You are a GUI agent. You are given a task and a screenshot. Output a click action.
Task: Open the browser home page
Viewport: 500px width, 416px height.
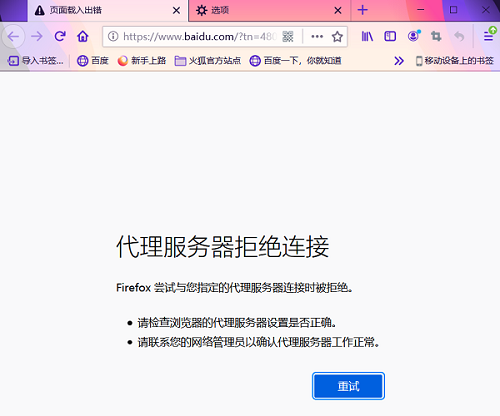point(83,36)
